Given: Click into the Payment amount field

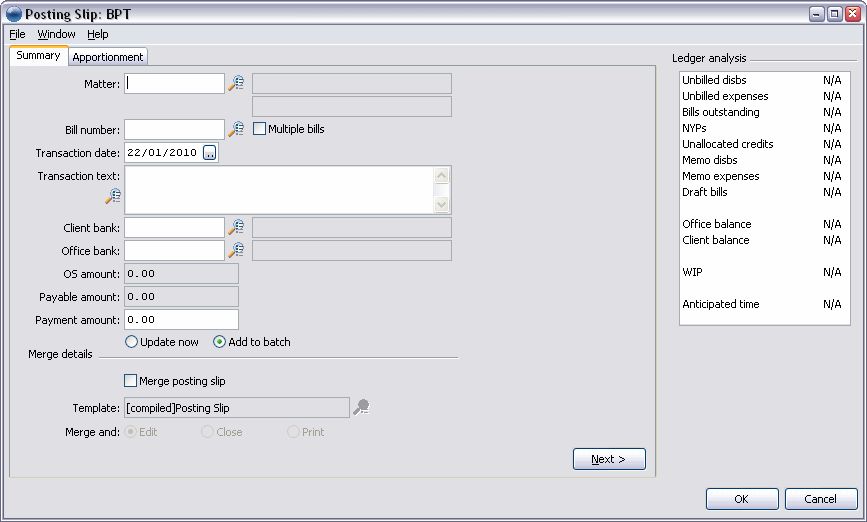Looking at the screenshot, I should (x=181, y=320).
